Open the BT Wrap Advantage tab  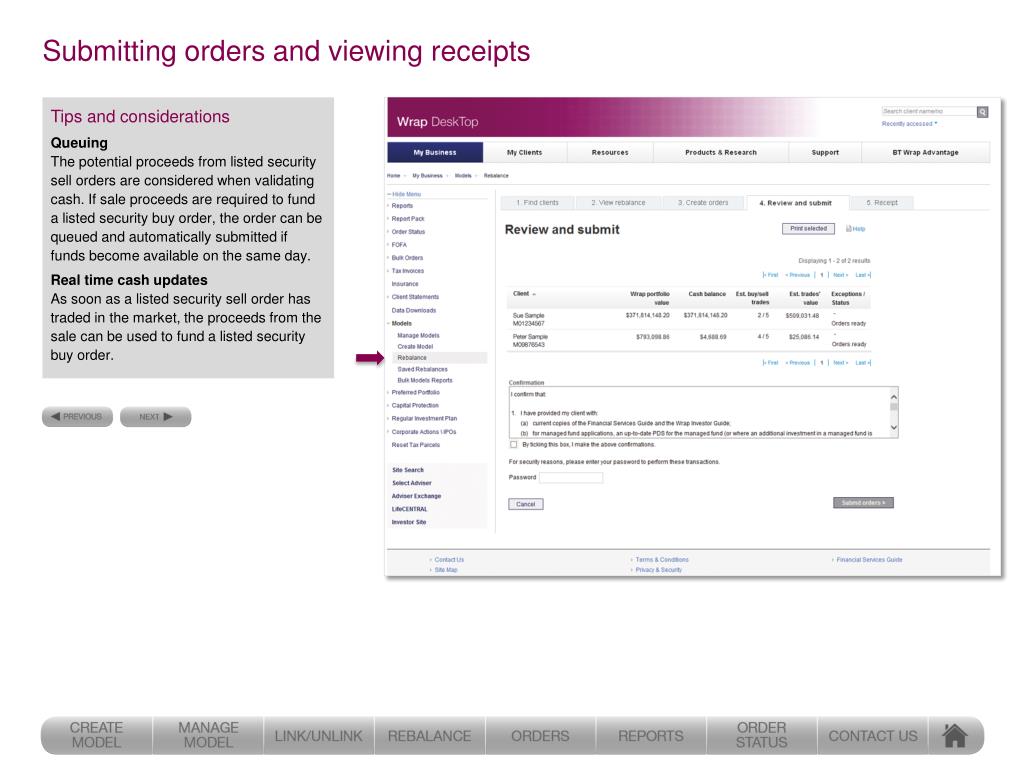tap(925, 152)
